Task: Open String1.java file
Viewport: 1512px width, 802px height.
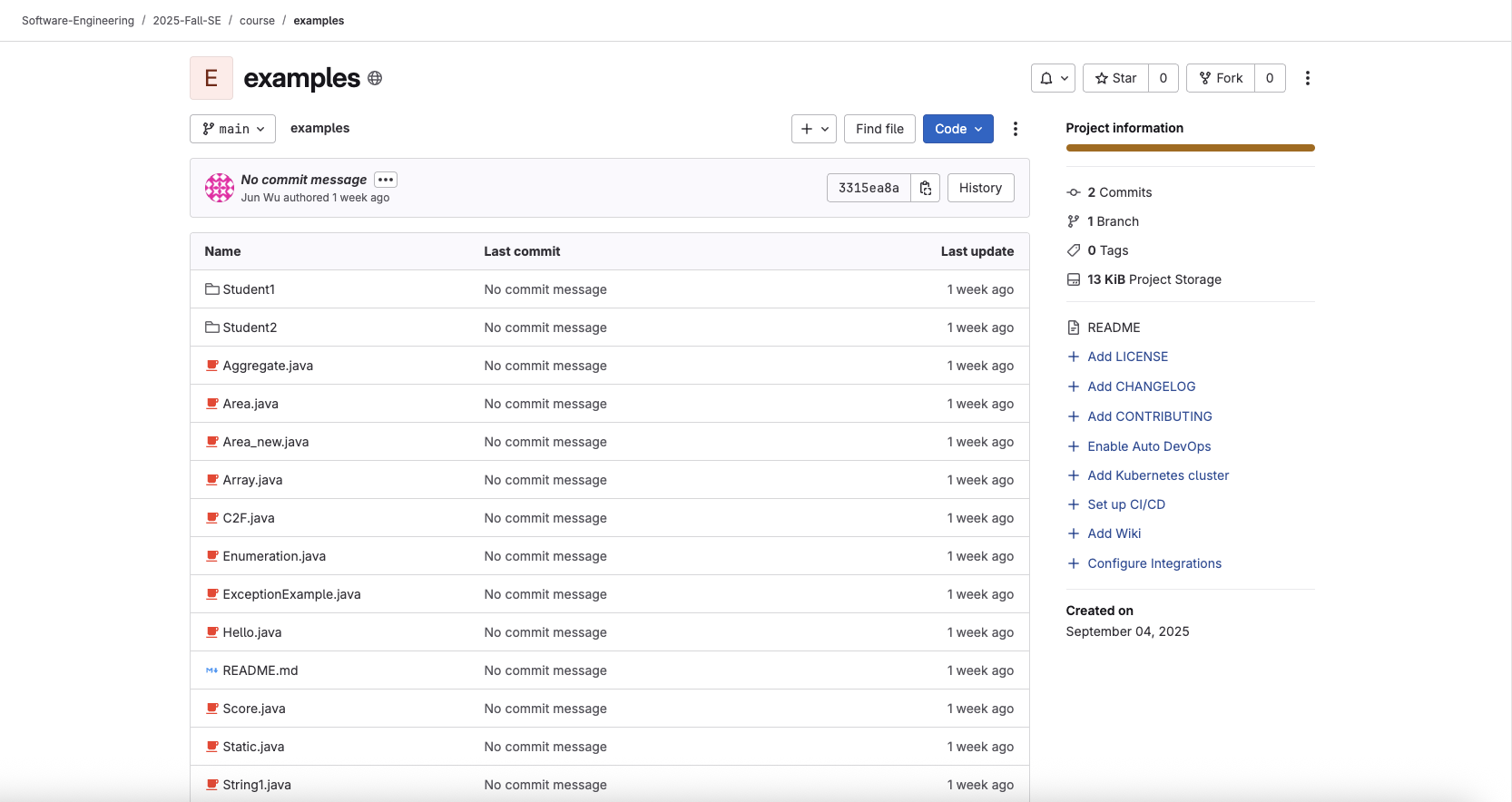Action: [x=257, y=785]
